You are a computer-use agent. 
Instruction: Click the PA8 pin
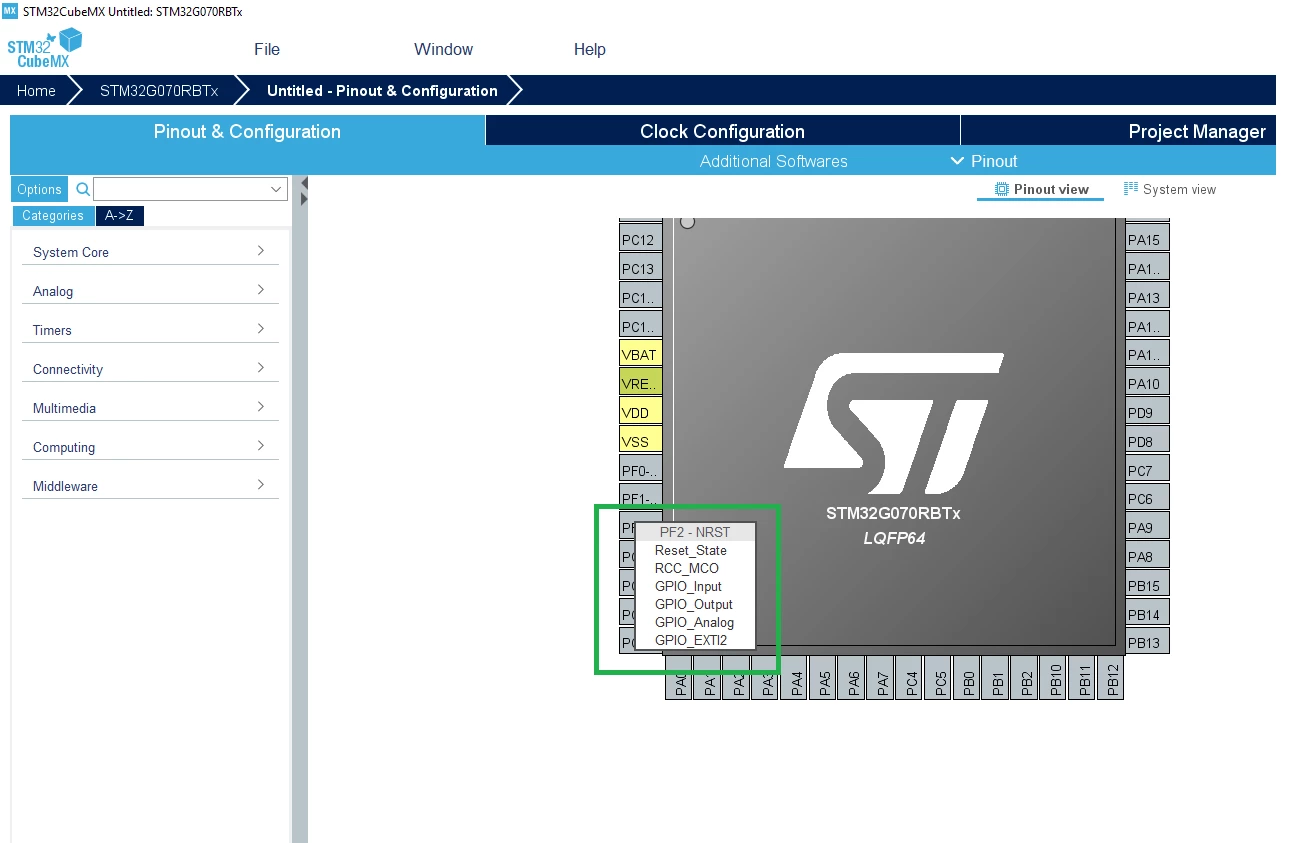tap(1147, 556)
